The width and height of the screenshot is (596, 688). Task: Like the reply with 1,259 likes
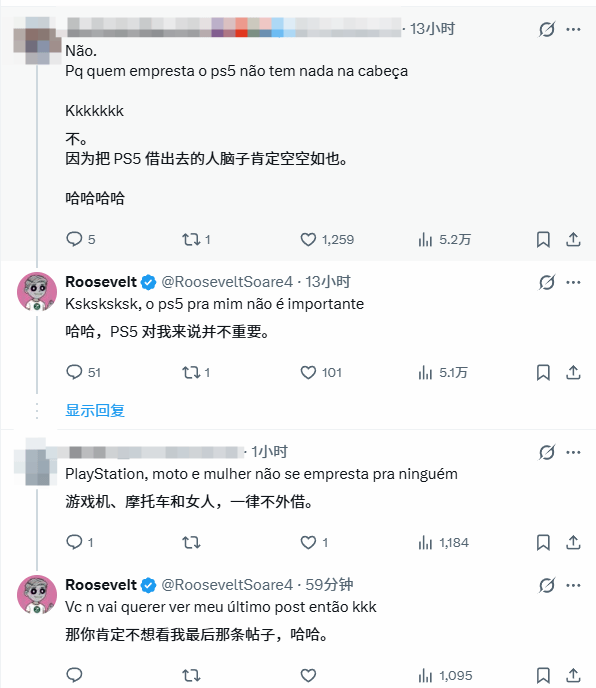[327, 240]
